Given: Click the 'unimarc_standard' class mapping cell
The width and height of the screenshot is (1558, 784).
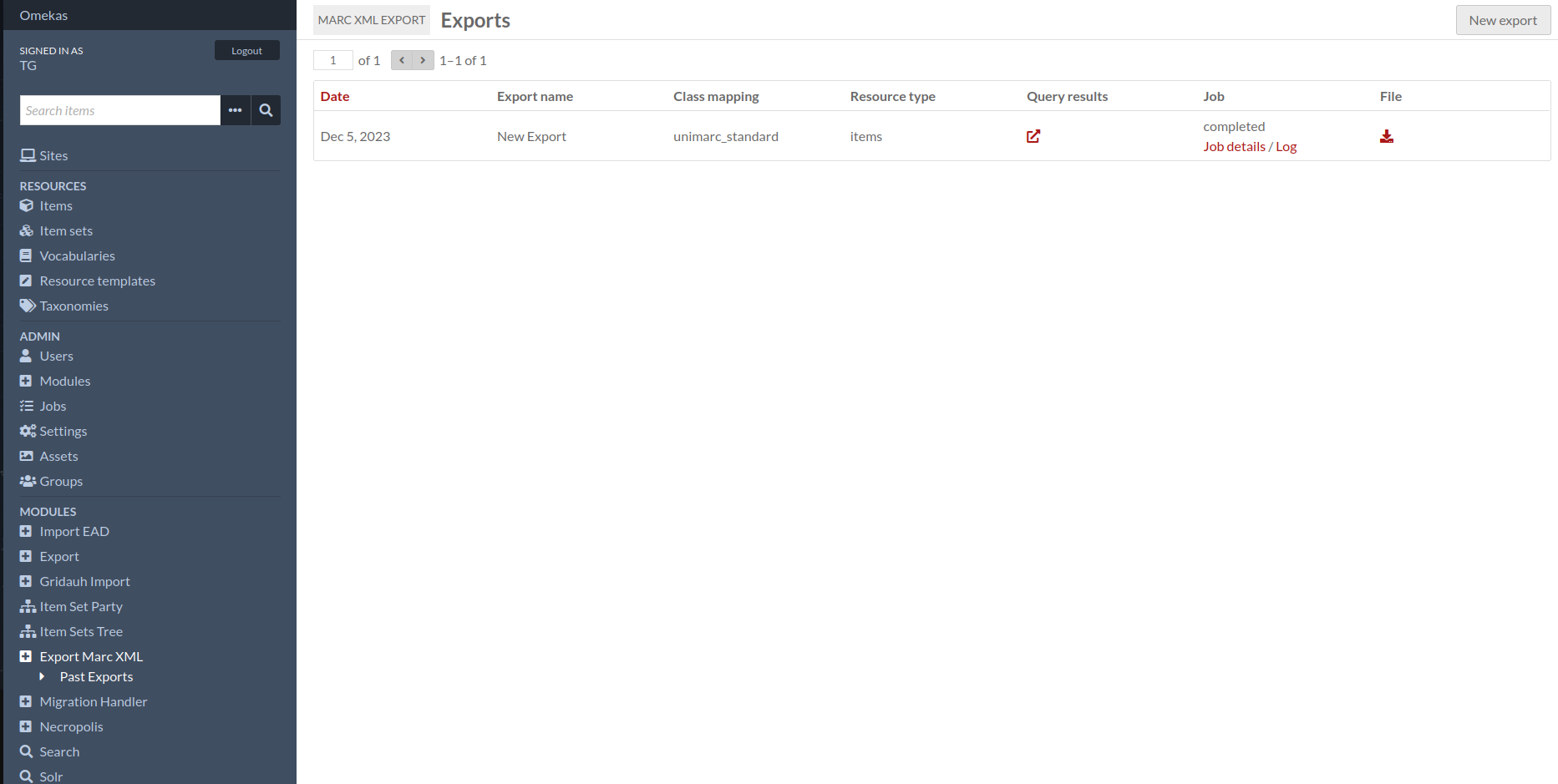Looking at the screenshot, I should point(726,136).
